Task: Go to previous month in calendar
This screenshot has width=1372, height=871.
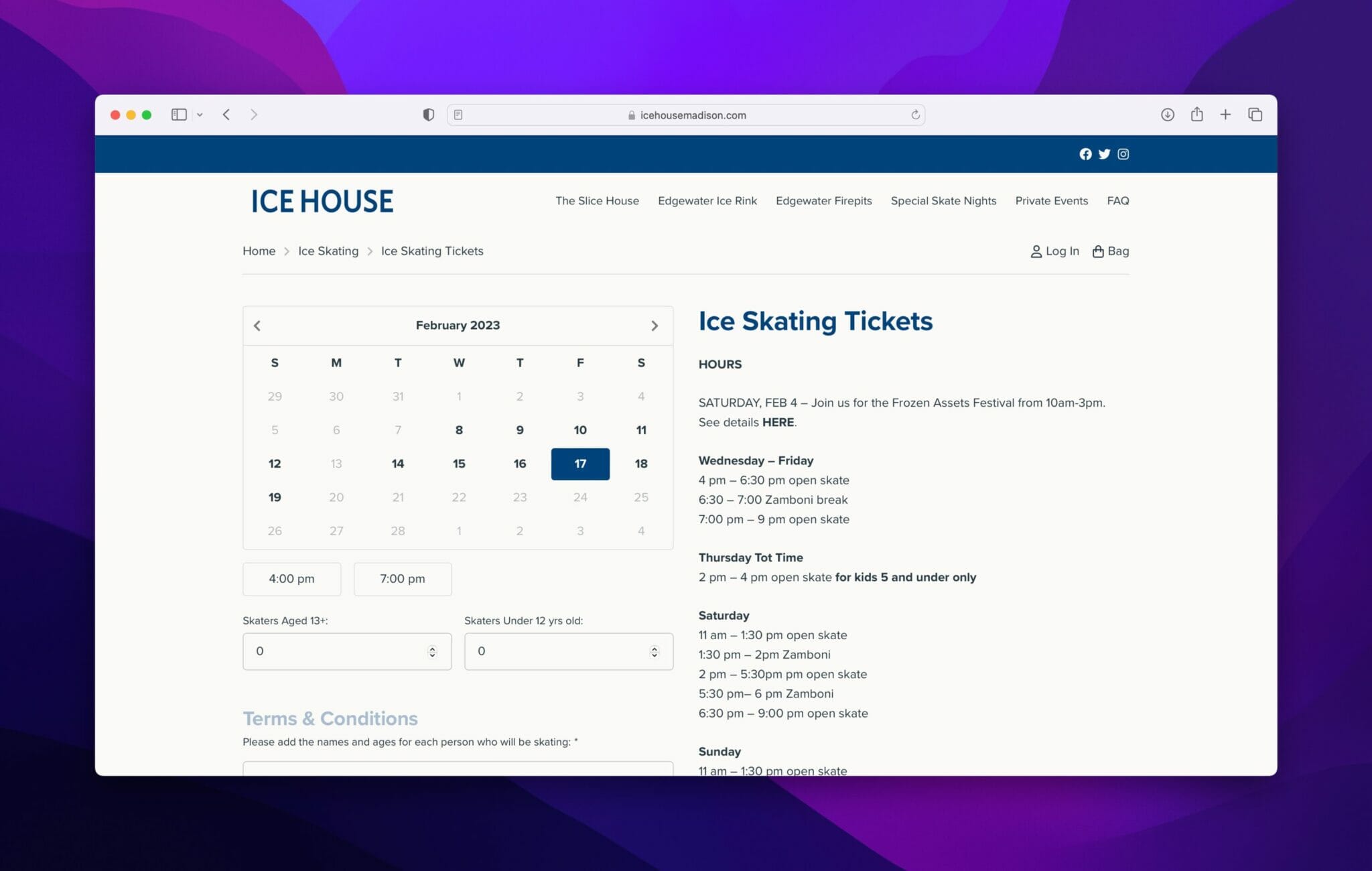Action: (x=257, y=326)
